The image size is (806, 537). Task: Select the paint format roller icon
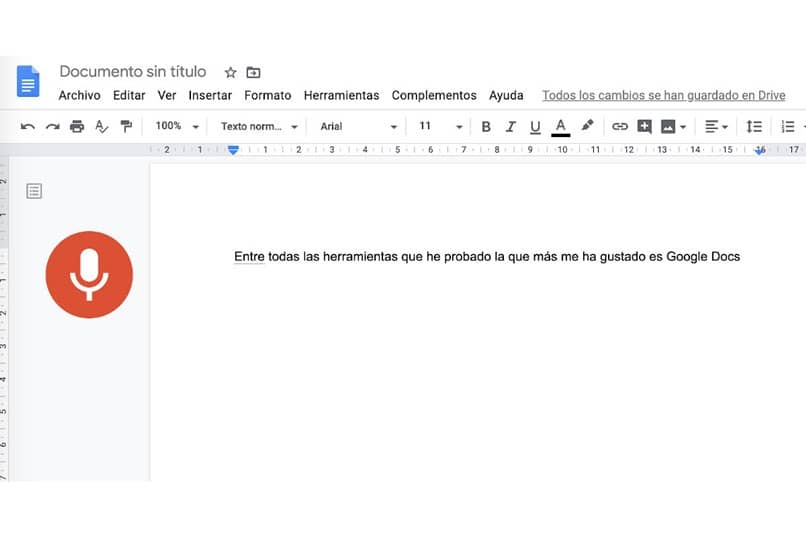(126, 126)
